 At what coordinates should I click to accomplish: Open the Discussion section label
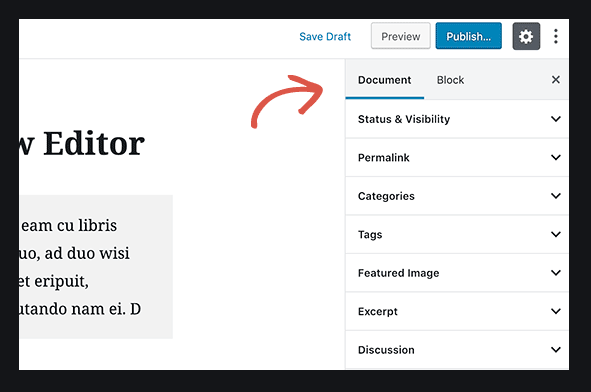(386, 350)
